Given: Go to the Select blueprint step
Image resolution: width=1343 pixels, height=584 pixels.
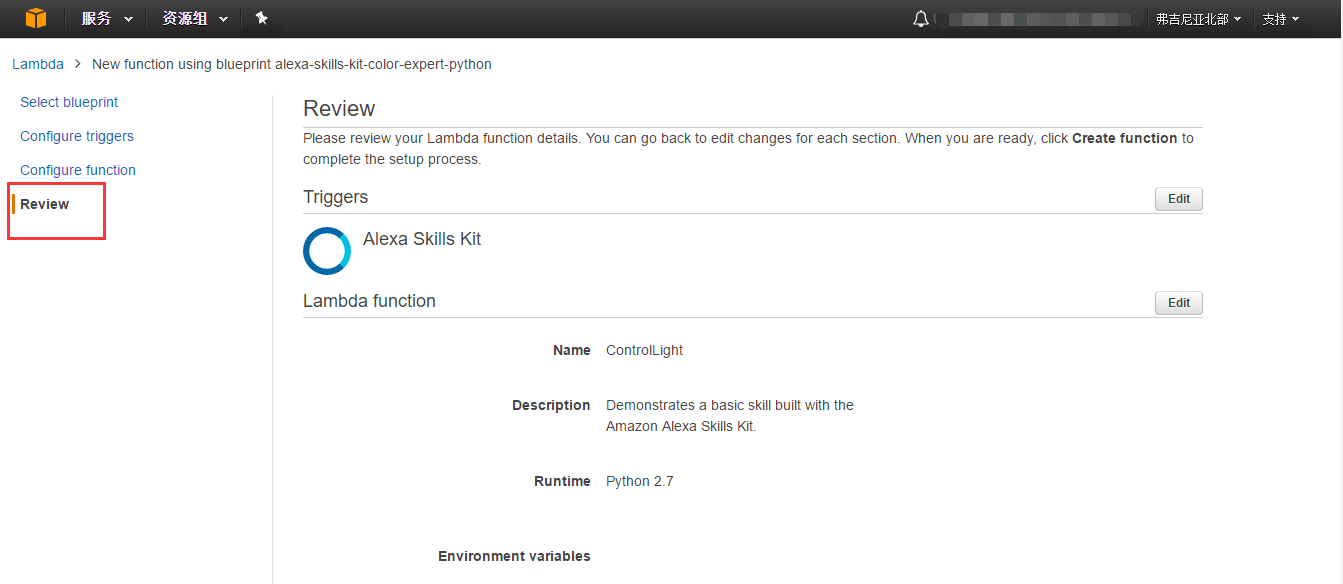Looking at the screenshot, I should click(69, 102).
